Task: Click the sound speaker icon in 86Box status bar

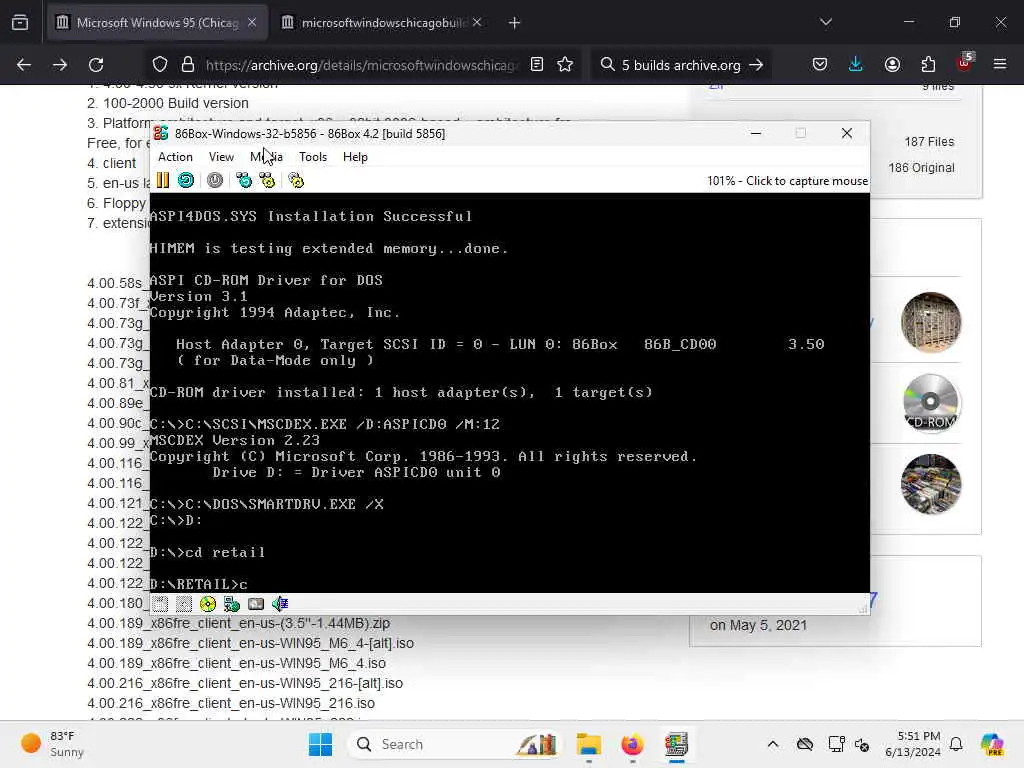Action: pos(280,604)
